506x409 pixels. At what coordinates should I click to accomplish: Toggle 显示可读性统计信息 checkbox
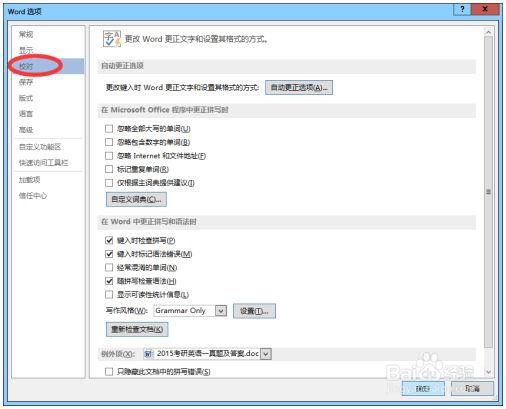click(109, 295)
